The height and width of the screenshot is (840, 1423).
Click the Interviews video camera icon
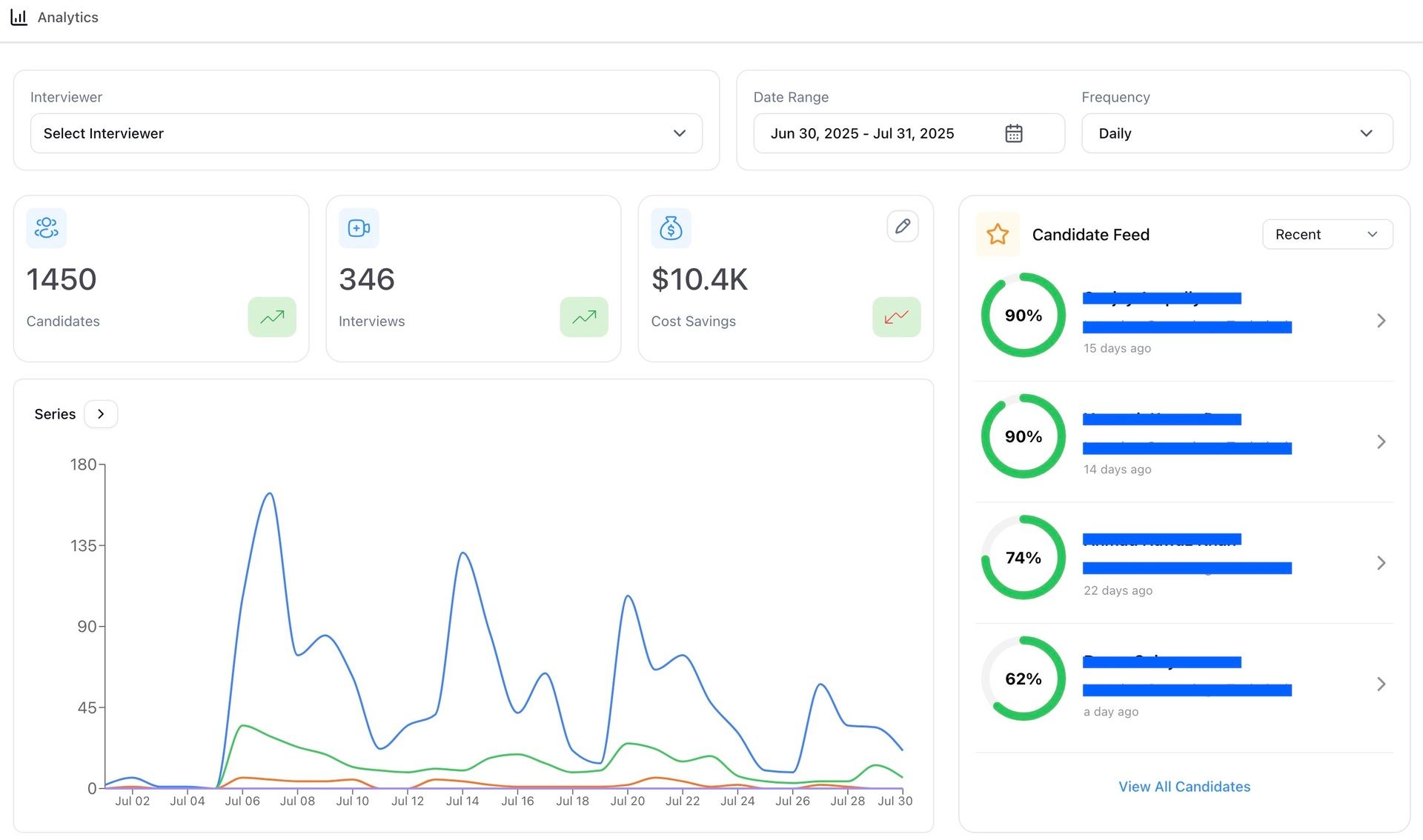[x=359, y=227]
